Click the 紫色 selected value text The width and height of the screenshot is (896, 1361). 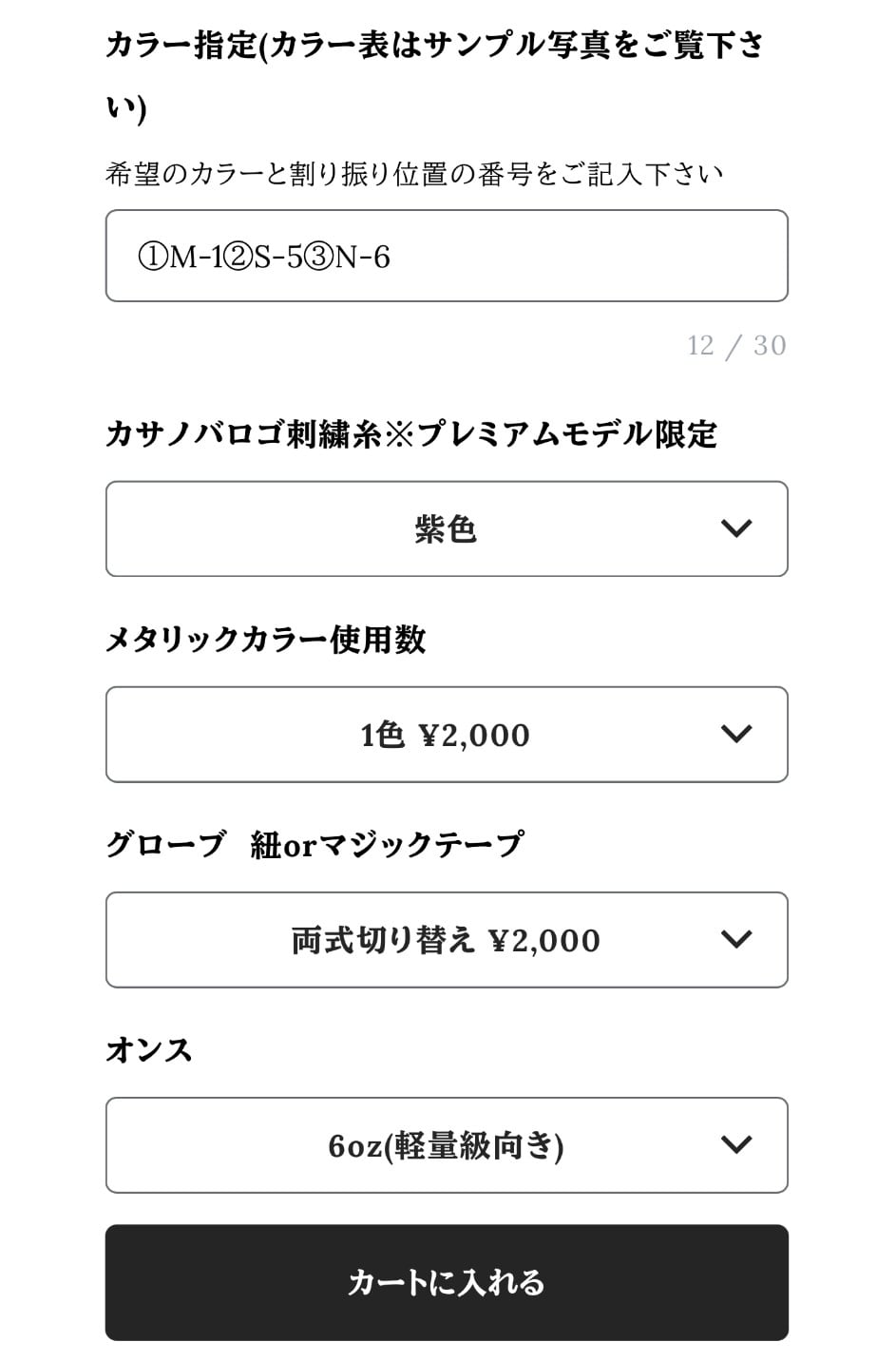point(446,529)
